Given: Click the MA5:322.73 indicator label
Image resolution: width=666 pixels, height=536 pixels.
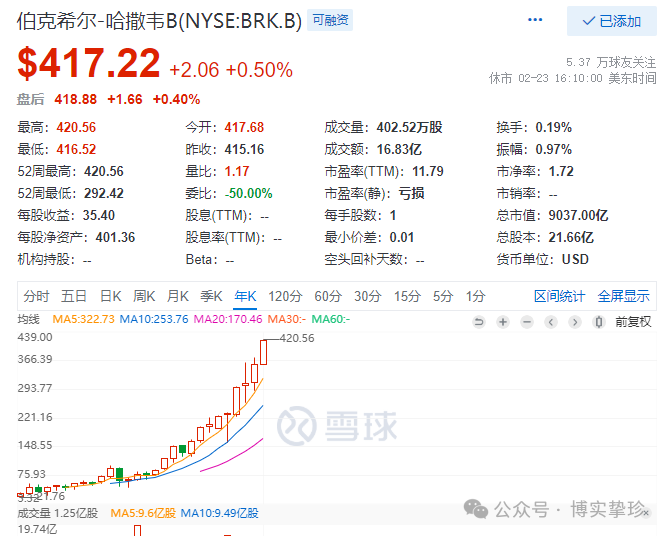Looking at the screenshot, I should click(83, 319).
